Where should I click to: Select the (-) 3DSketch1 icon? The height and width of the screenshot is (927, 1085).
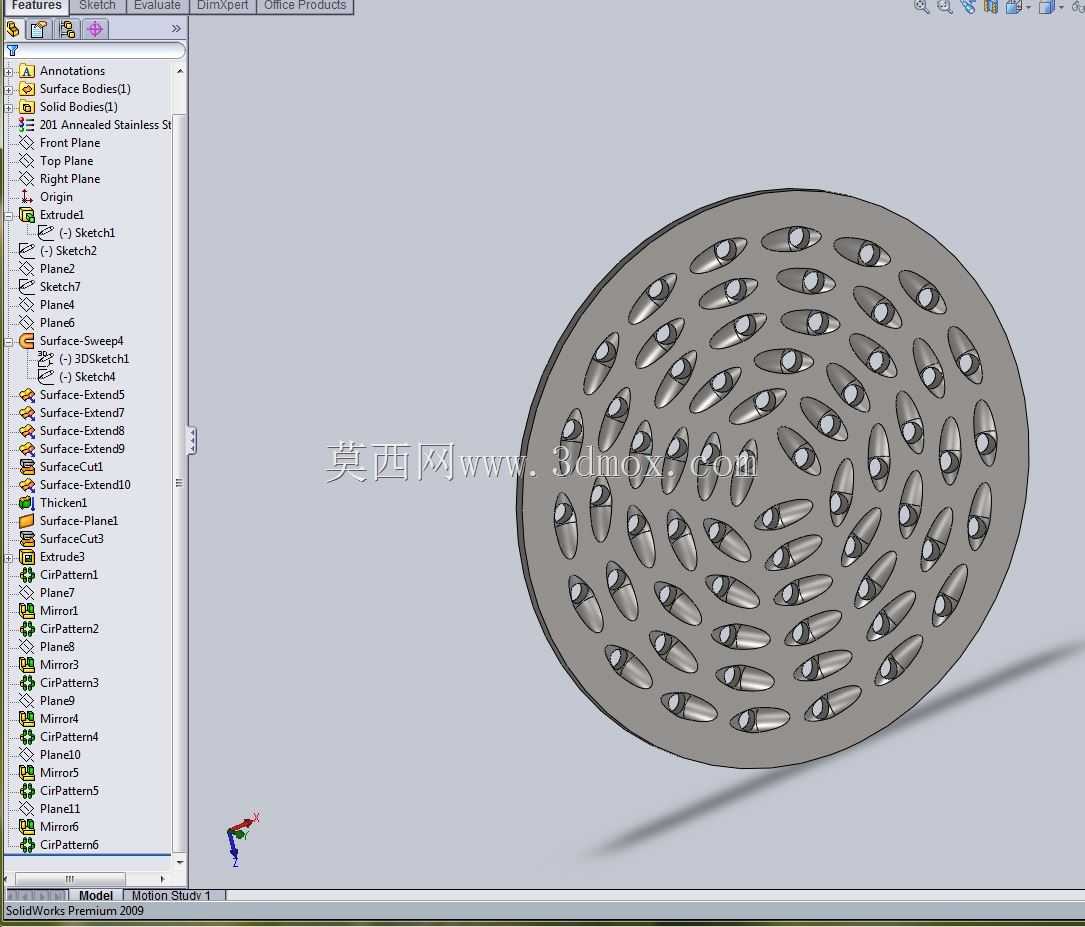tap(46, 358)
